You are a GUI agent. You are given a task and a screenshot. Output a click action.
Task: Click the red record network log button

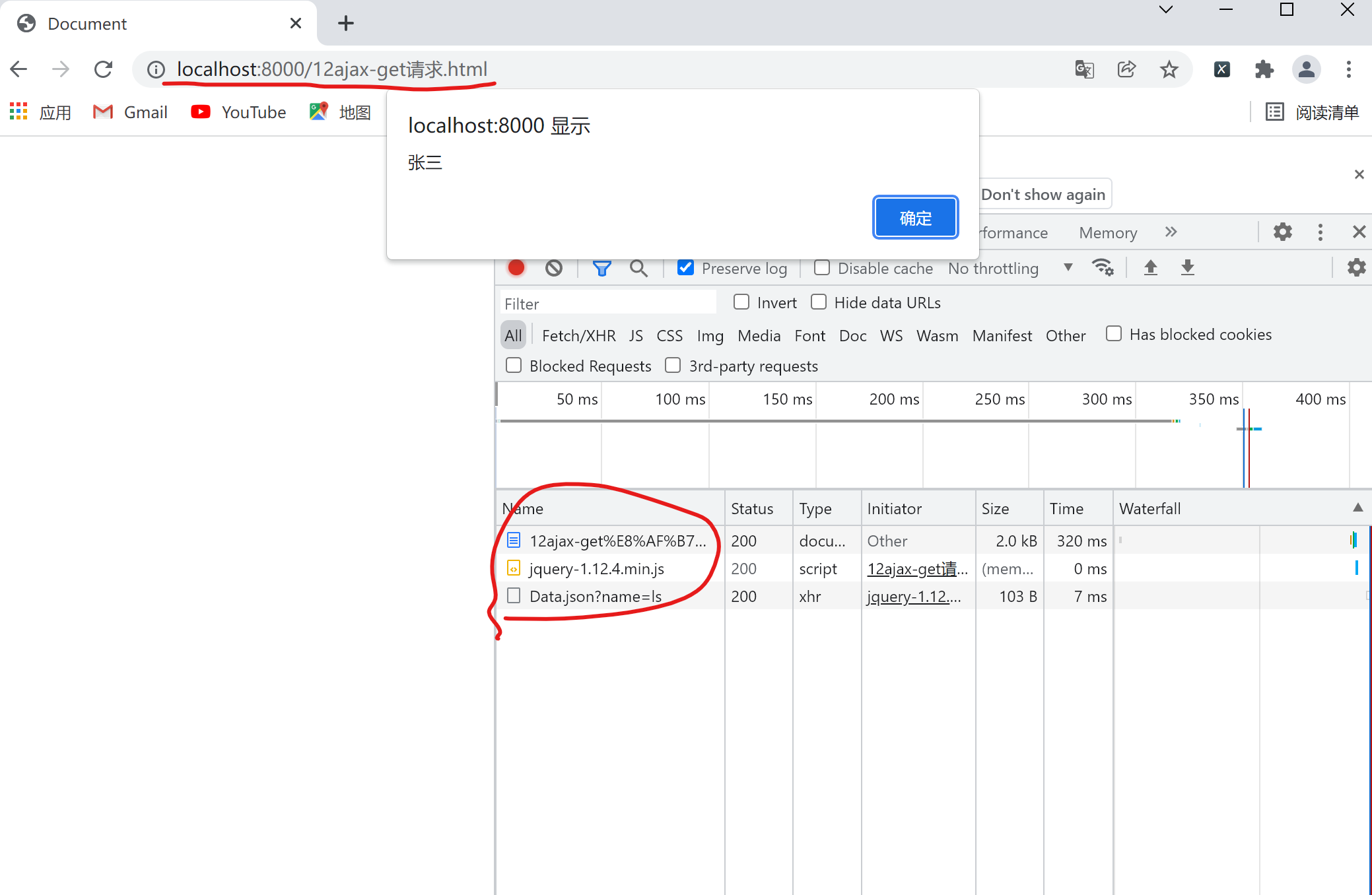[516, 268]
